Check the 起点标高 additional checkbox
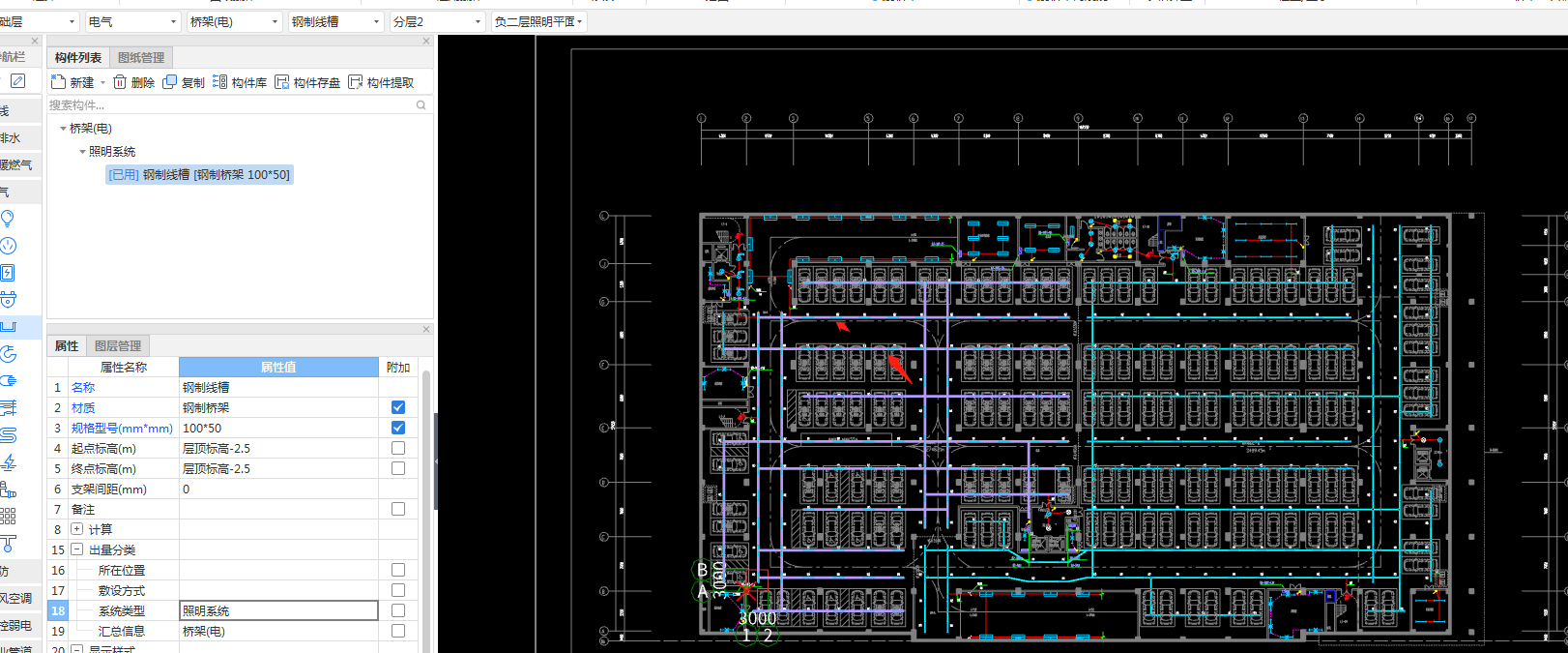The height and width of the screenshot is (653, 1568). (398, 448)
